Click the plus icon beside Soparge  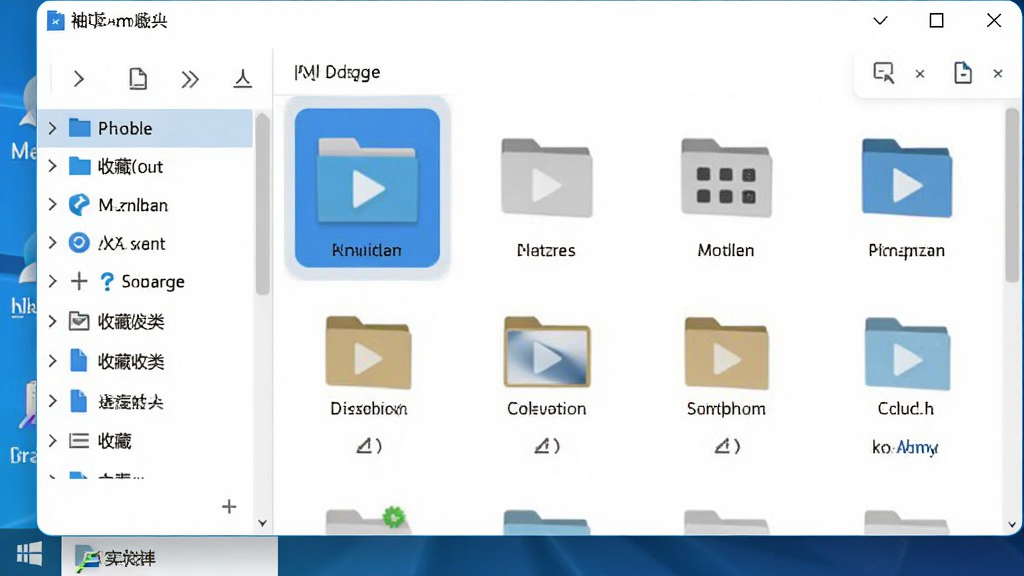(x=79, y=281)
